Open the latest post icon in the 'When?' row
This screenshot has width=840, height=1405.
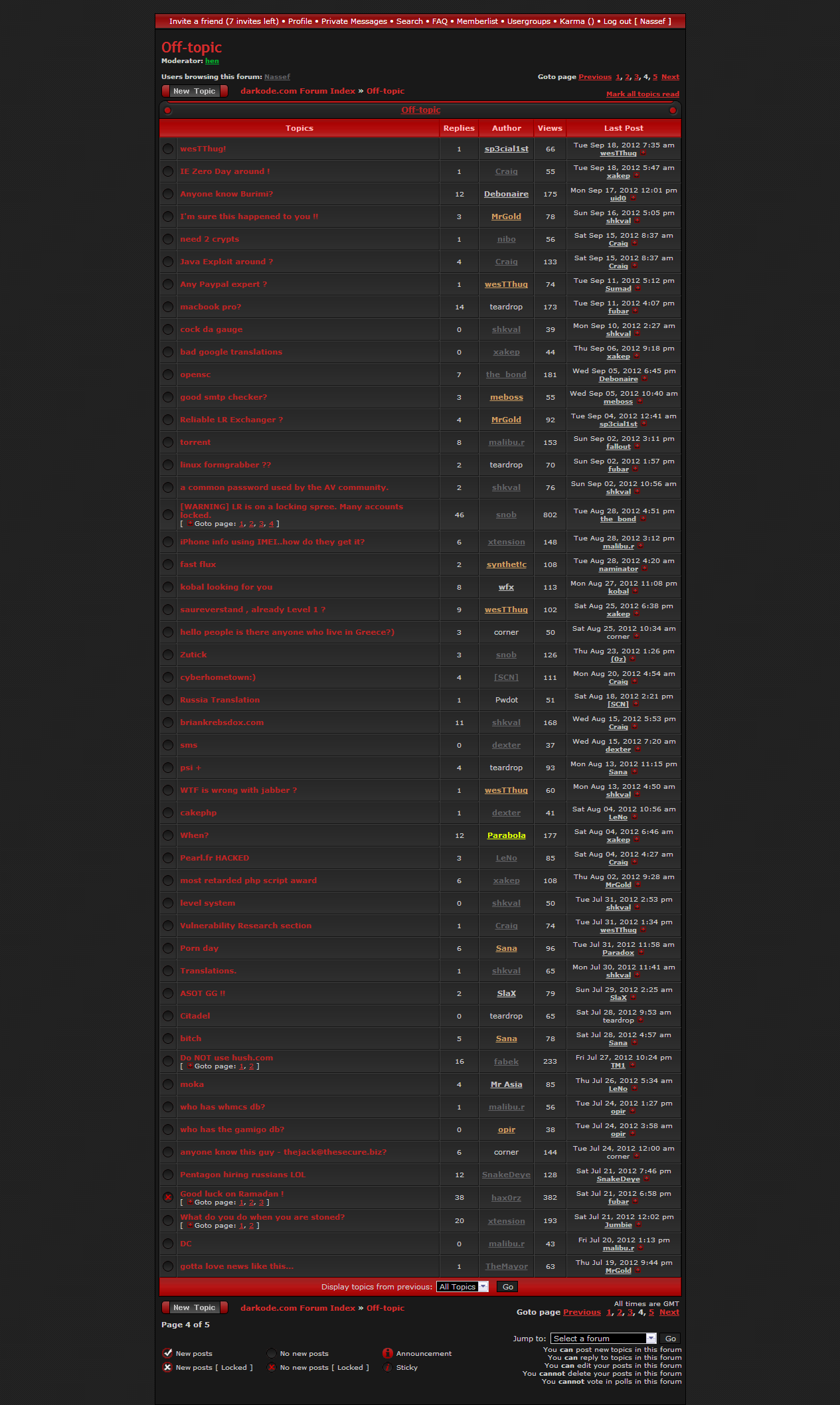tap(637, 840)
